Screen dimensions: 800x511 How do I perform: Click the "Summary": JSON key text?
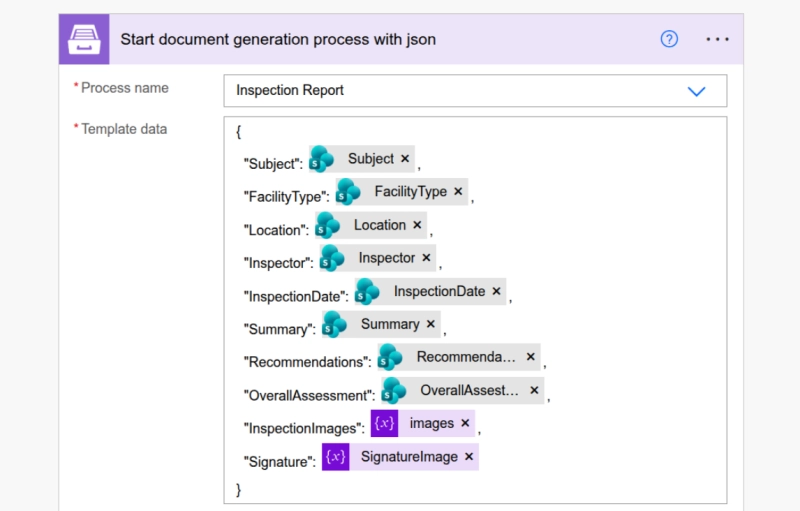click(280, 329)
